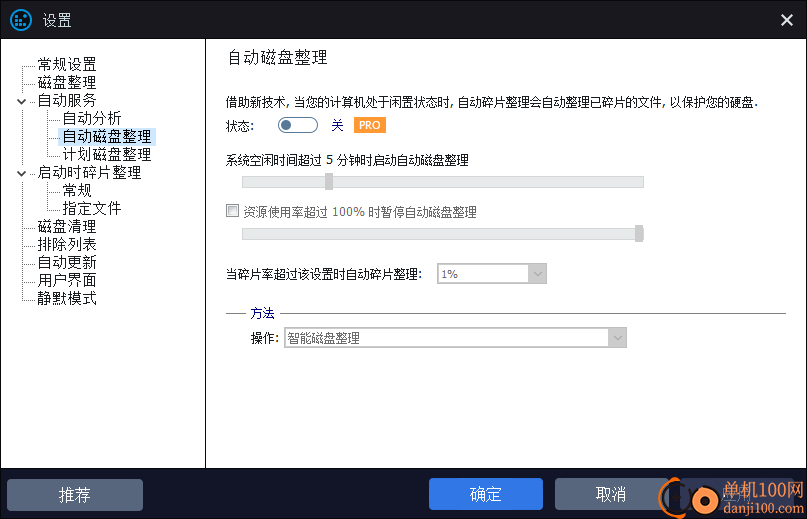Click the resource usage slider handle
This screenshot has height=519, width=807.
click(x=639, y=233)
